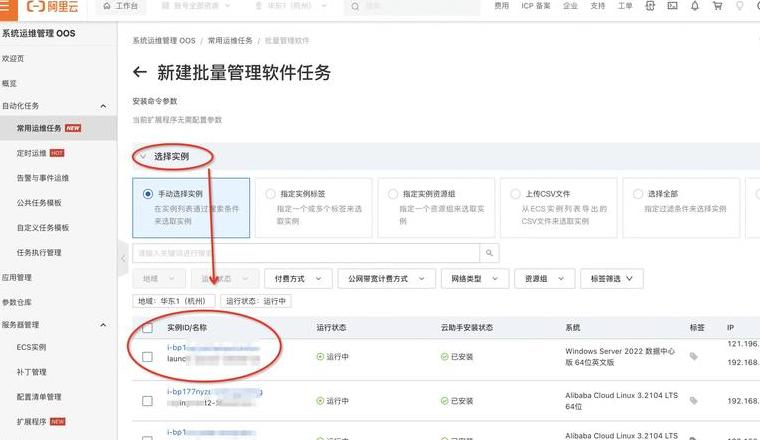The width and height of the screenshot is (760, 440).
Task: Open 欢迎页 in sidebar
Action: (x=13, y=58)
